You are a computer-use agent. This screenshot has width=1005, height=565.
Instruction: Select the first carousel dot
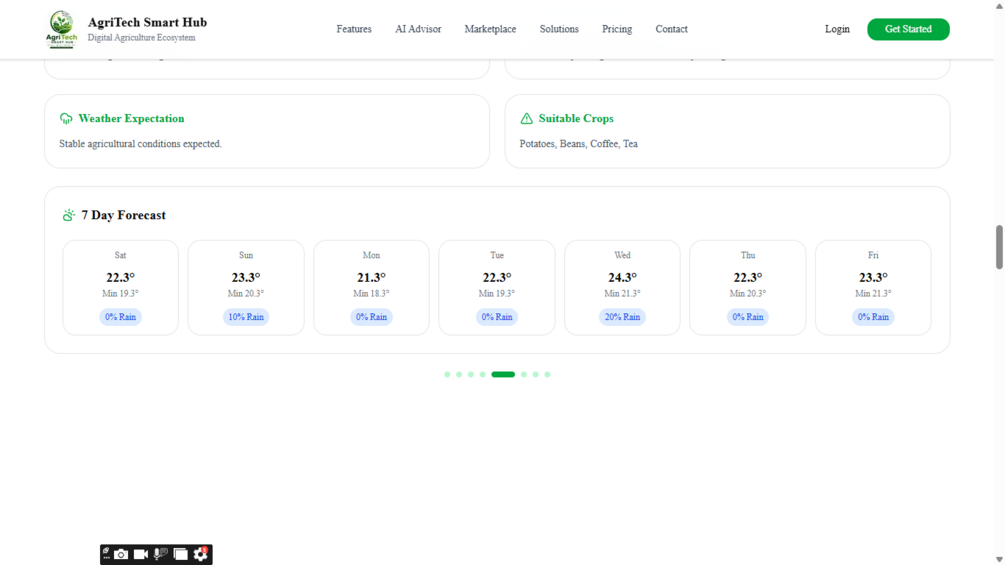pyautogui.click(x=447, y=374)
